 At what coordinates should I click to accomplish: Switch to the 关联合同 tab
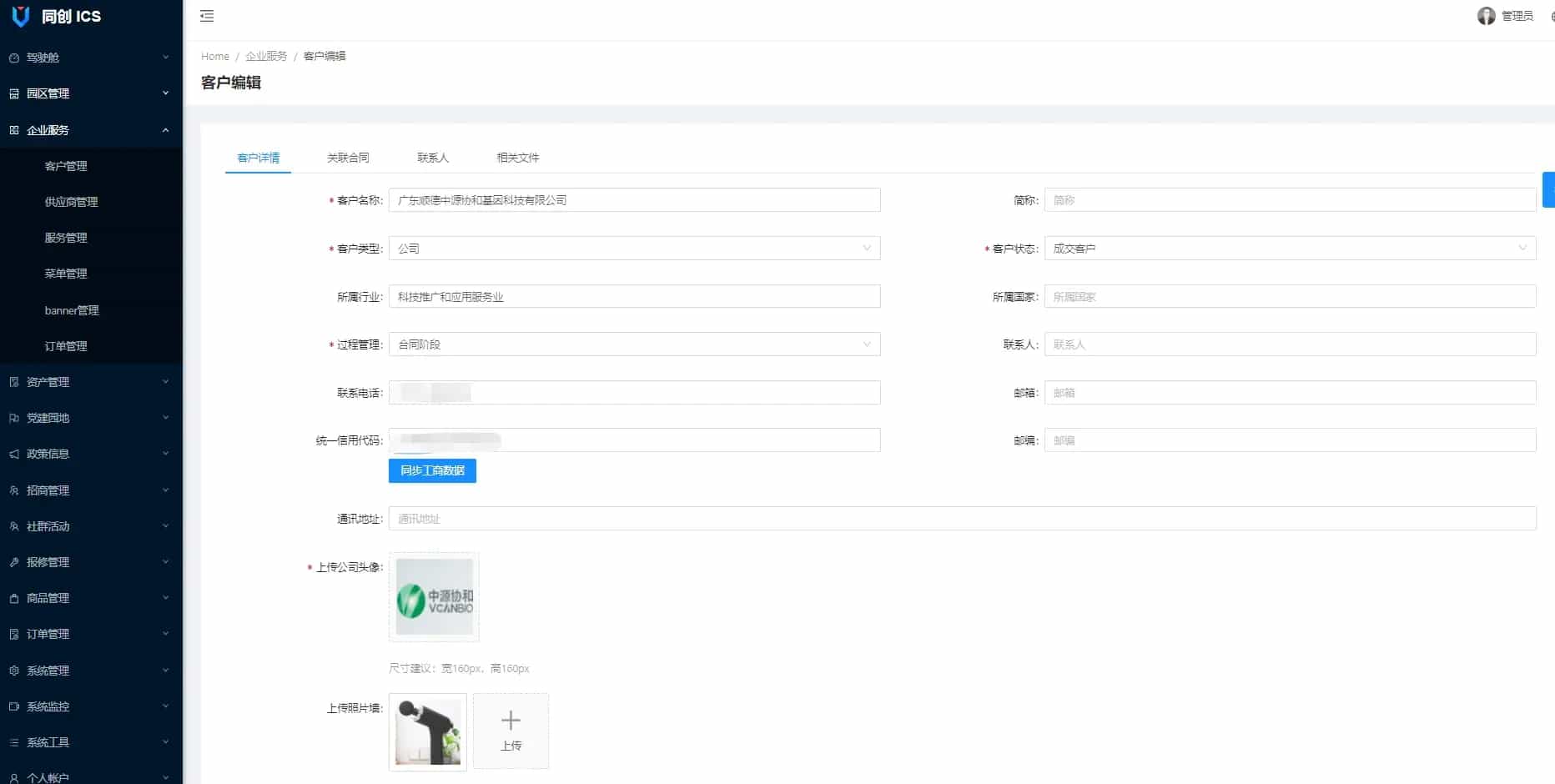[348, 158]
